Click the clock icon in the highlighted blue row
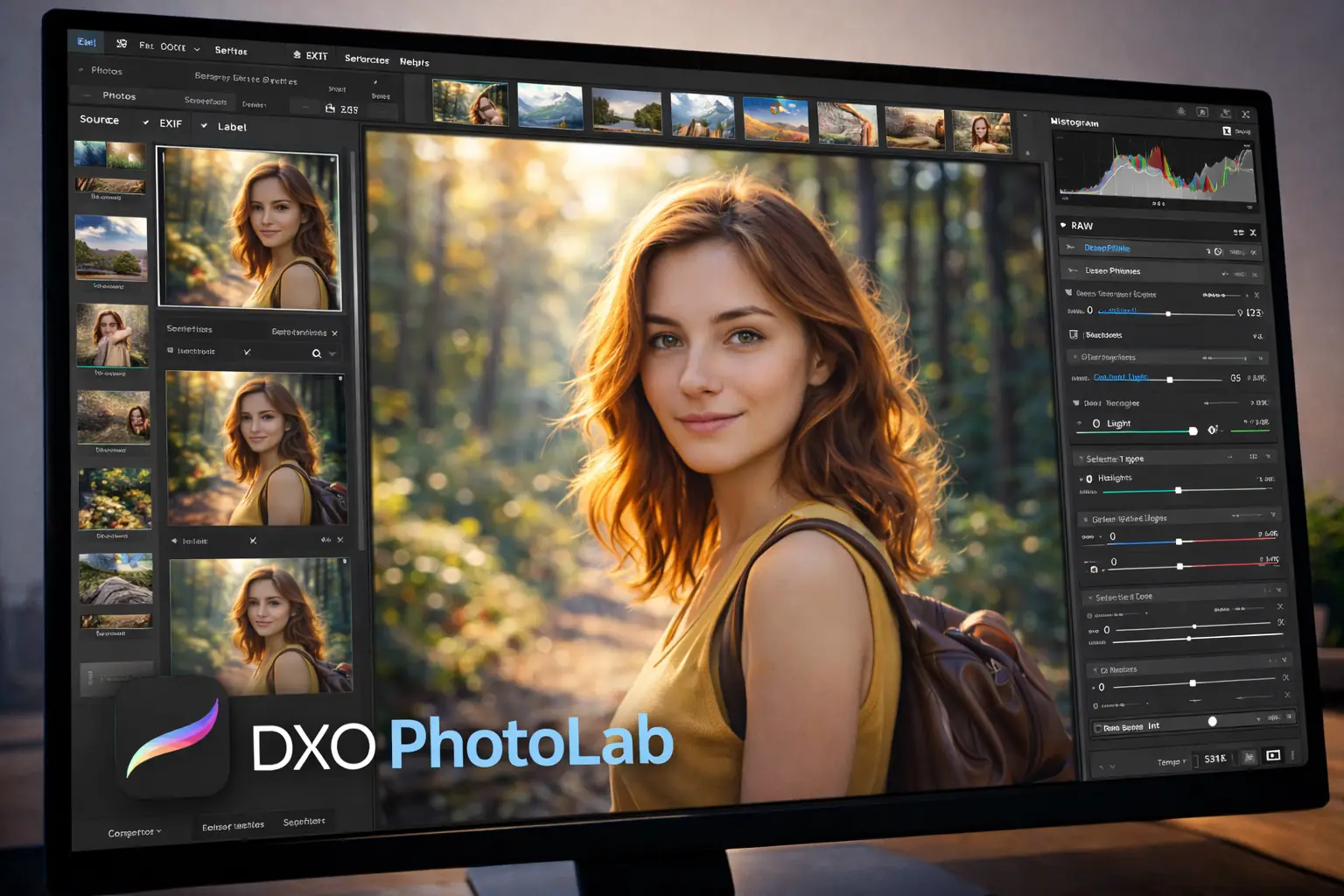1344x896 pixels. [1218, 251]
